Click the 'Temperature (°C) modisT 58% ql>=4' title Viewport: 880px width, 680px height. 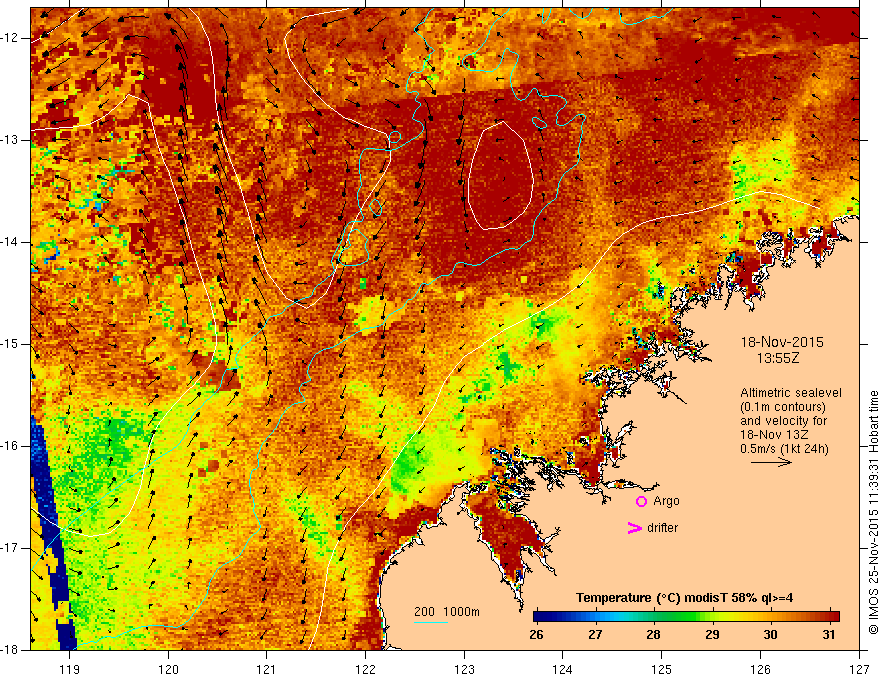click(684, 598)
